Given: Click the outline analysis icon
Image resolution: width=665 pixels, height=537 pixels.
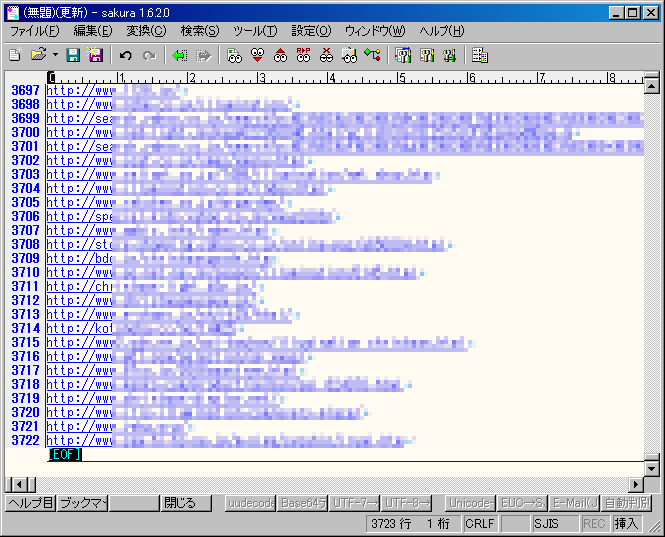Looking at the screenshot, I should tap(372, 55).
